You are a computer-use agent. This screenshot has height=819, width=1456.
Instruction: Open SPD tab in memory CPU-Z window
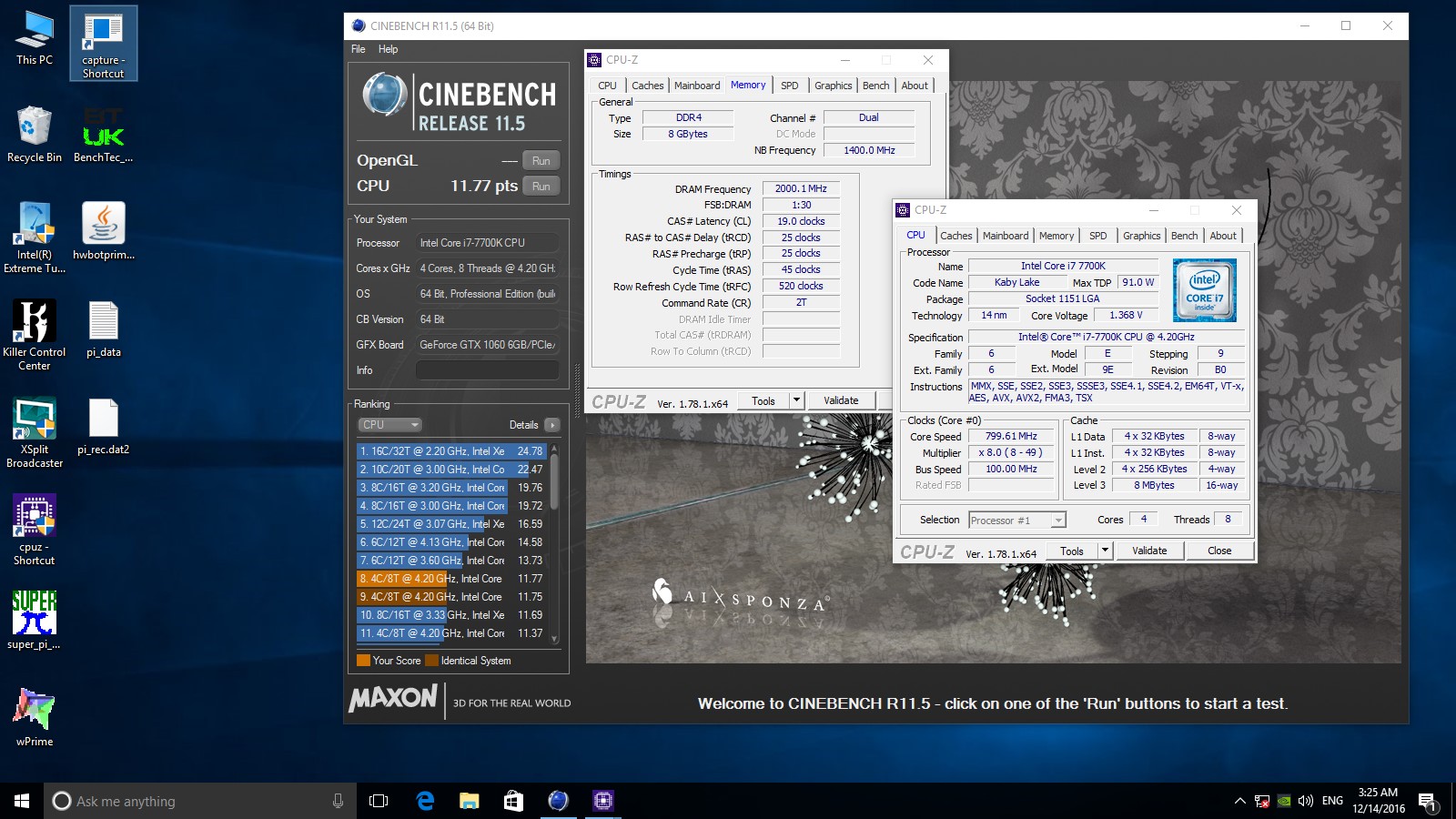(790, 86)
